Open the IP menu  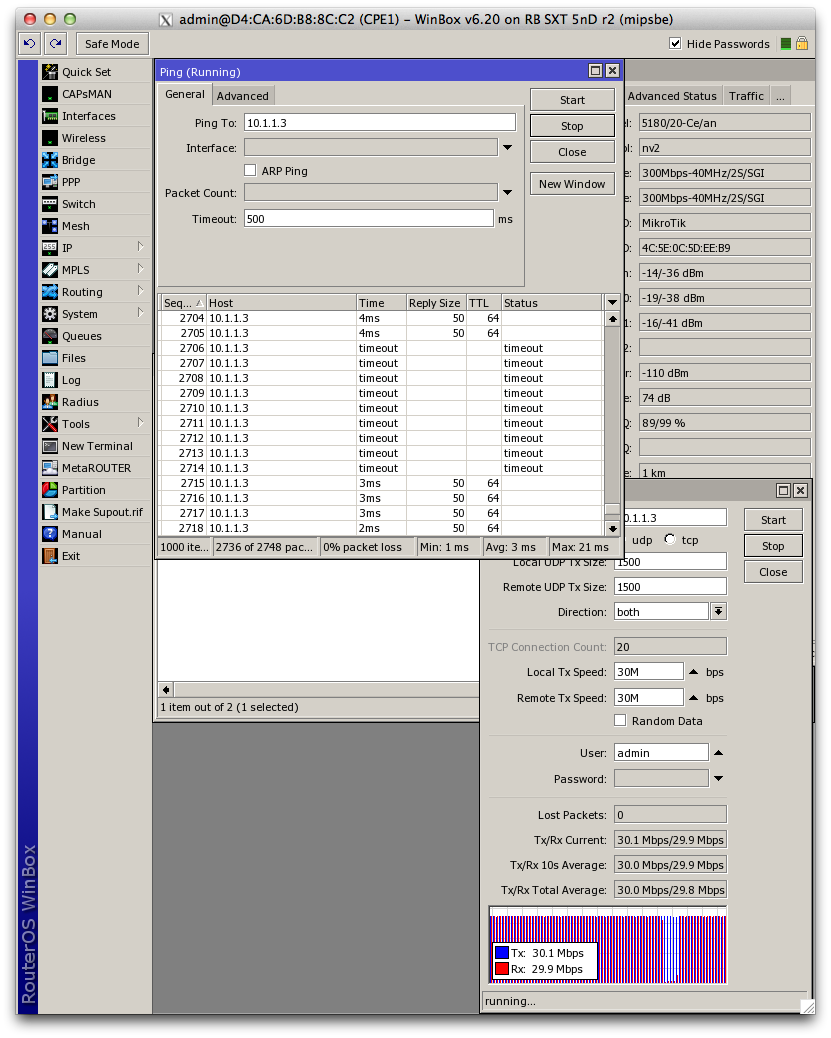(67, 247)
